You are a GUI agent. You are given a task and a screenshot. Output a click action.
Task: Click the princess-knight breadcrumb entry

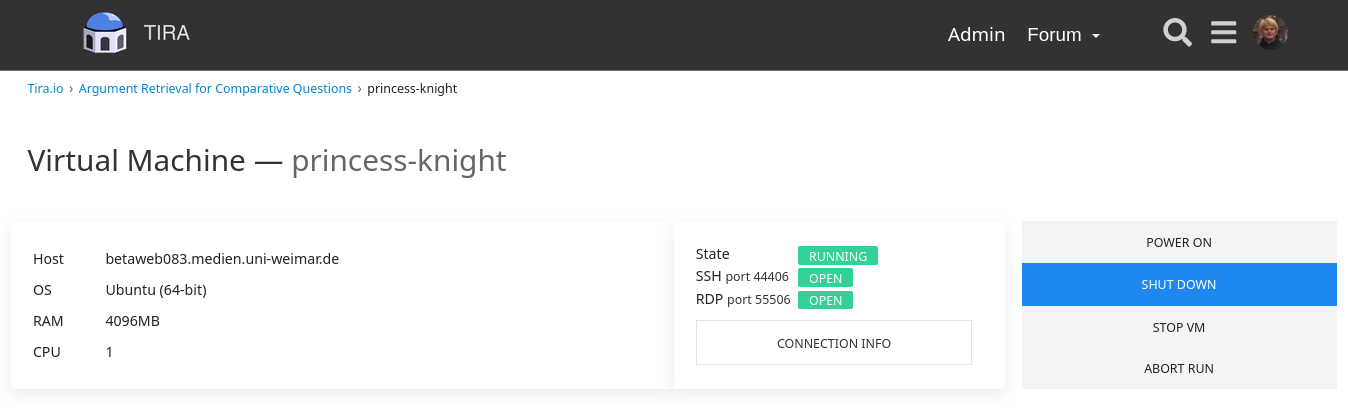click(x=412, y=88)
